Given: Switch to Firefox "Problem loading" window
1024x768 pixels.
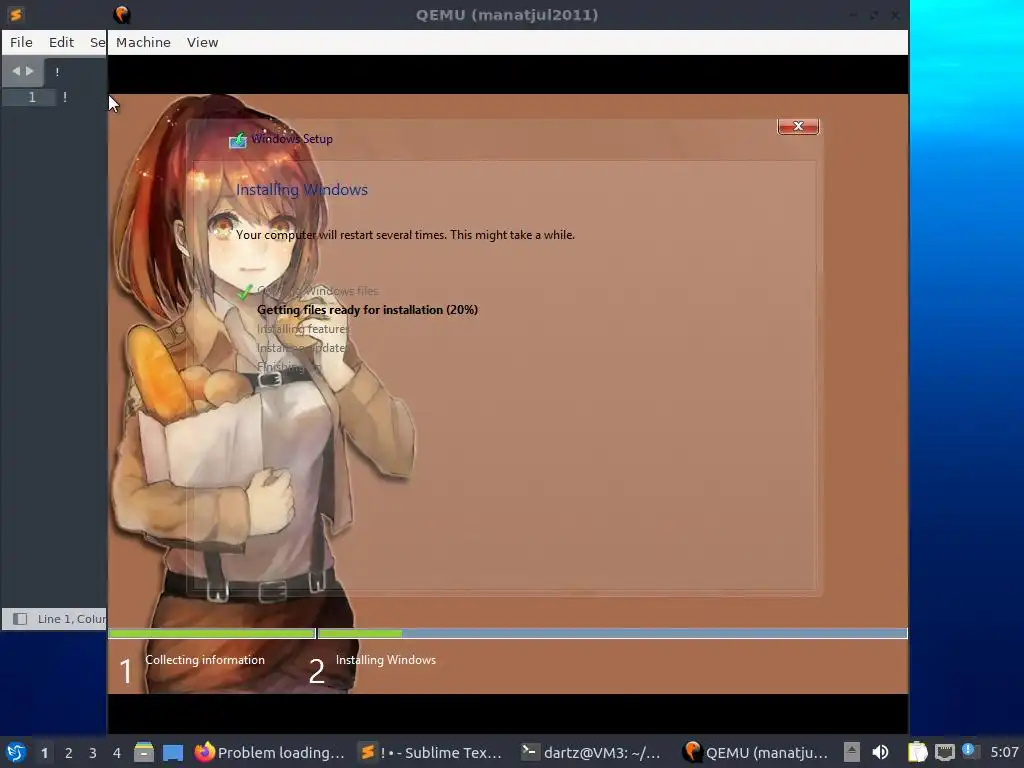Looking at the screenshot, I should pos(269,752).
